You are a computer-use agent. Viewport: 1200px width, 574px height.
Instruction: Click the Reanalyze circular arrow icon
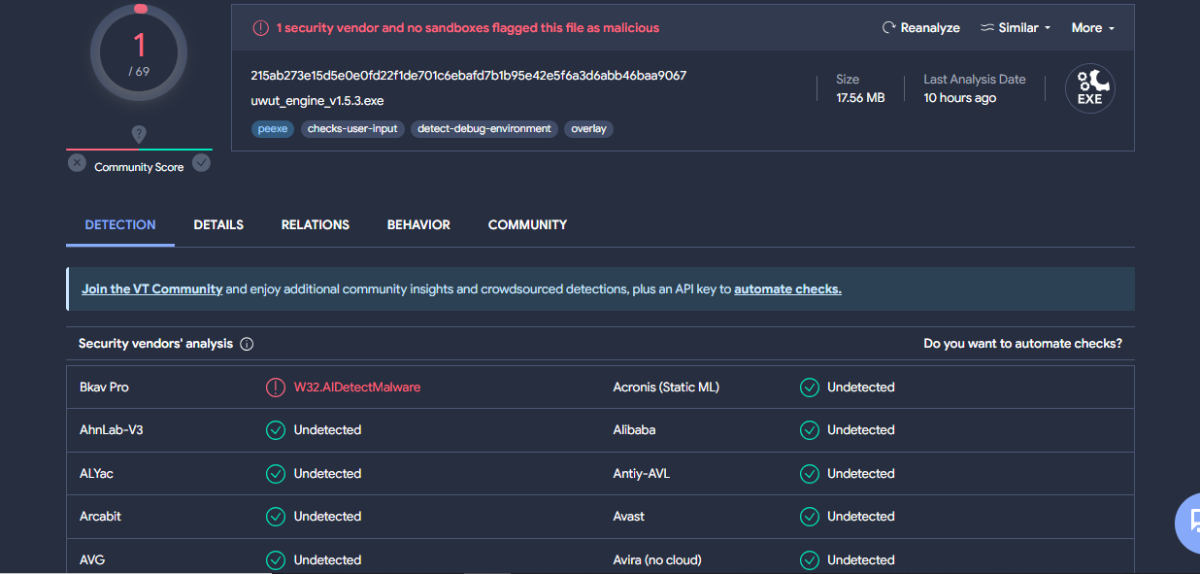pos(888,28)
